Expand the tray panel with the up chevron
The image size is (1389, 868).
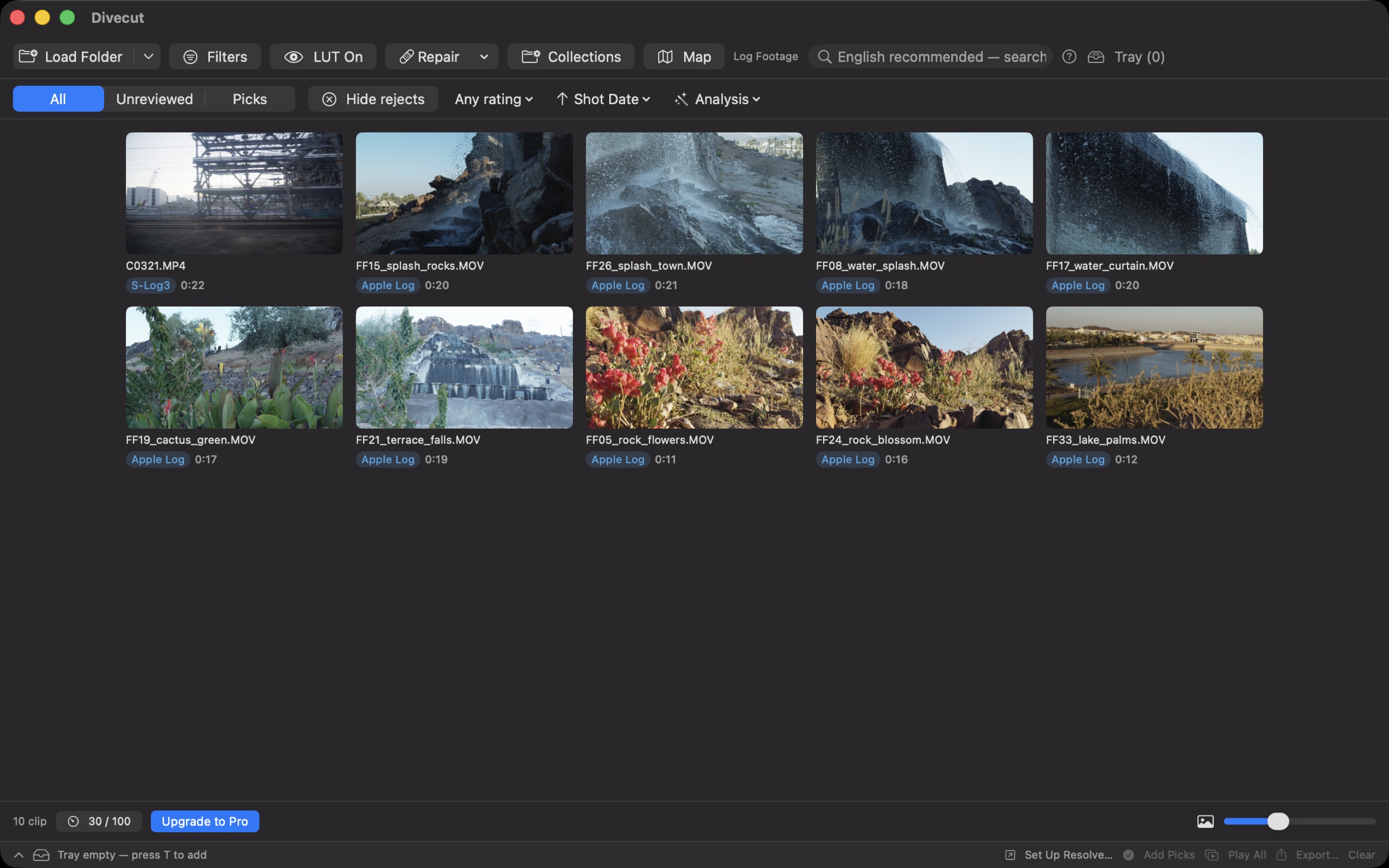click(x=18, y=855)
